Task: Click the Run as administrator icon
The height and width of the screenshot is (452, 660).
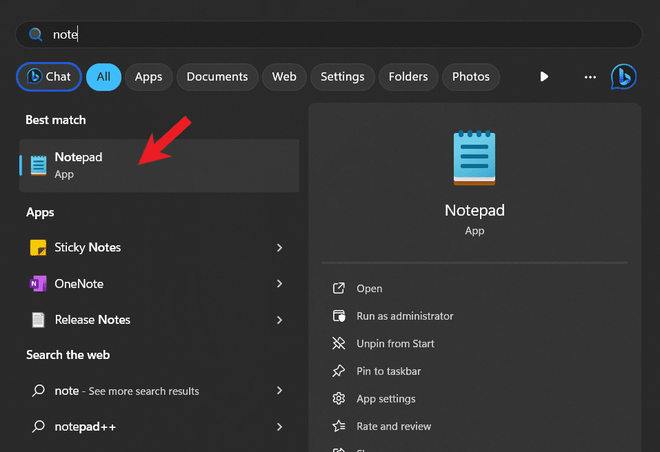Action: [338, 316]
